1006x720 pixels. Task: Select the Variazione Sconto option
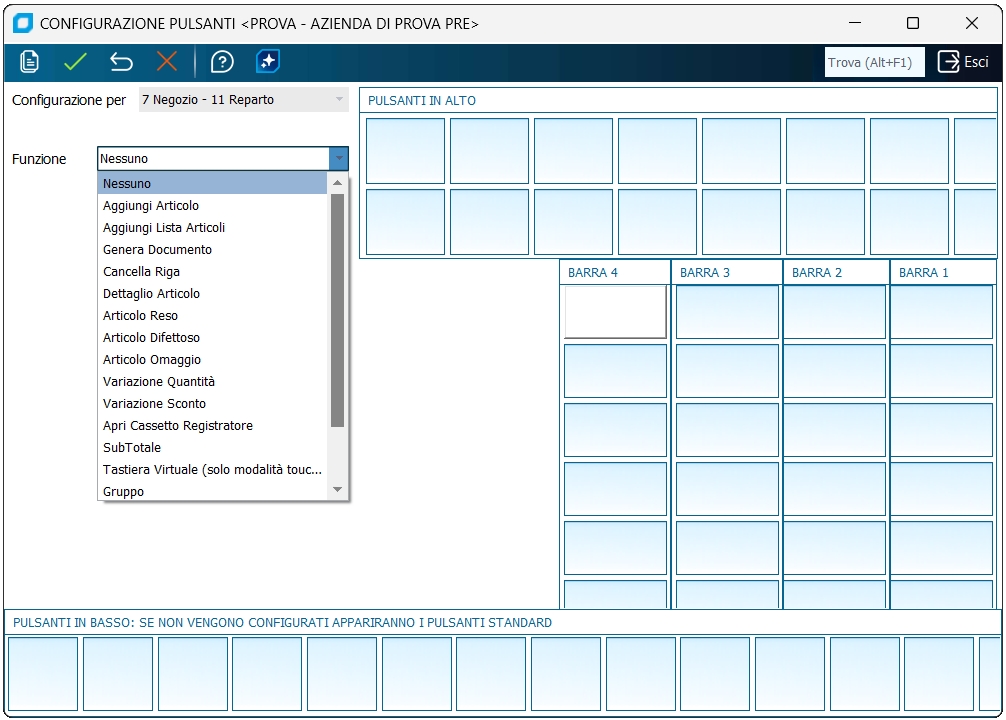(154, 404)
